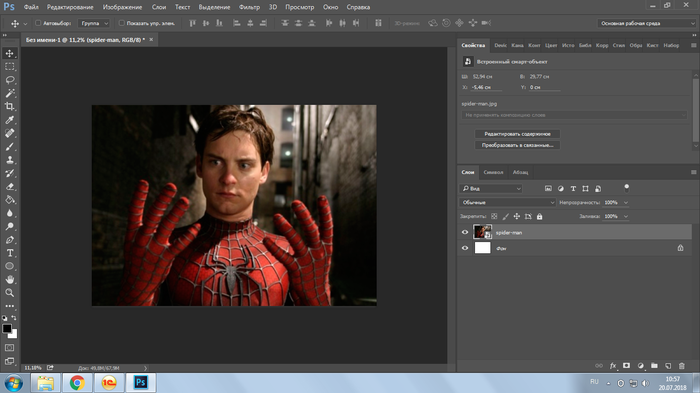700x393 pixels.
Task: Open the Изображение menu
Action: [x=122, y=7]
